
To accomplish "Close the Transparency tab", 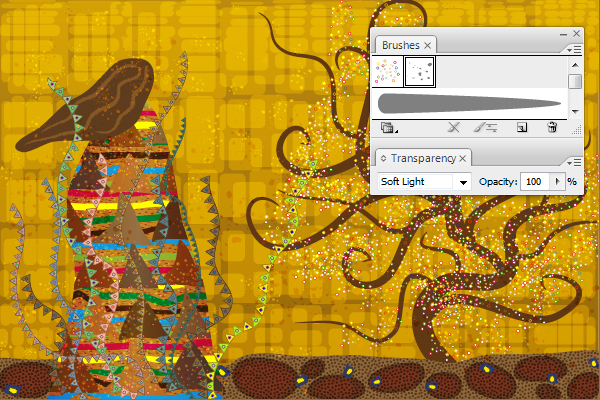I will coord(463,158).
